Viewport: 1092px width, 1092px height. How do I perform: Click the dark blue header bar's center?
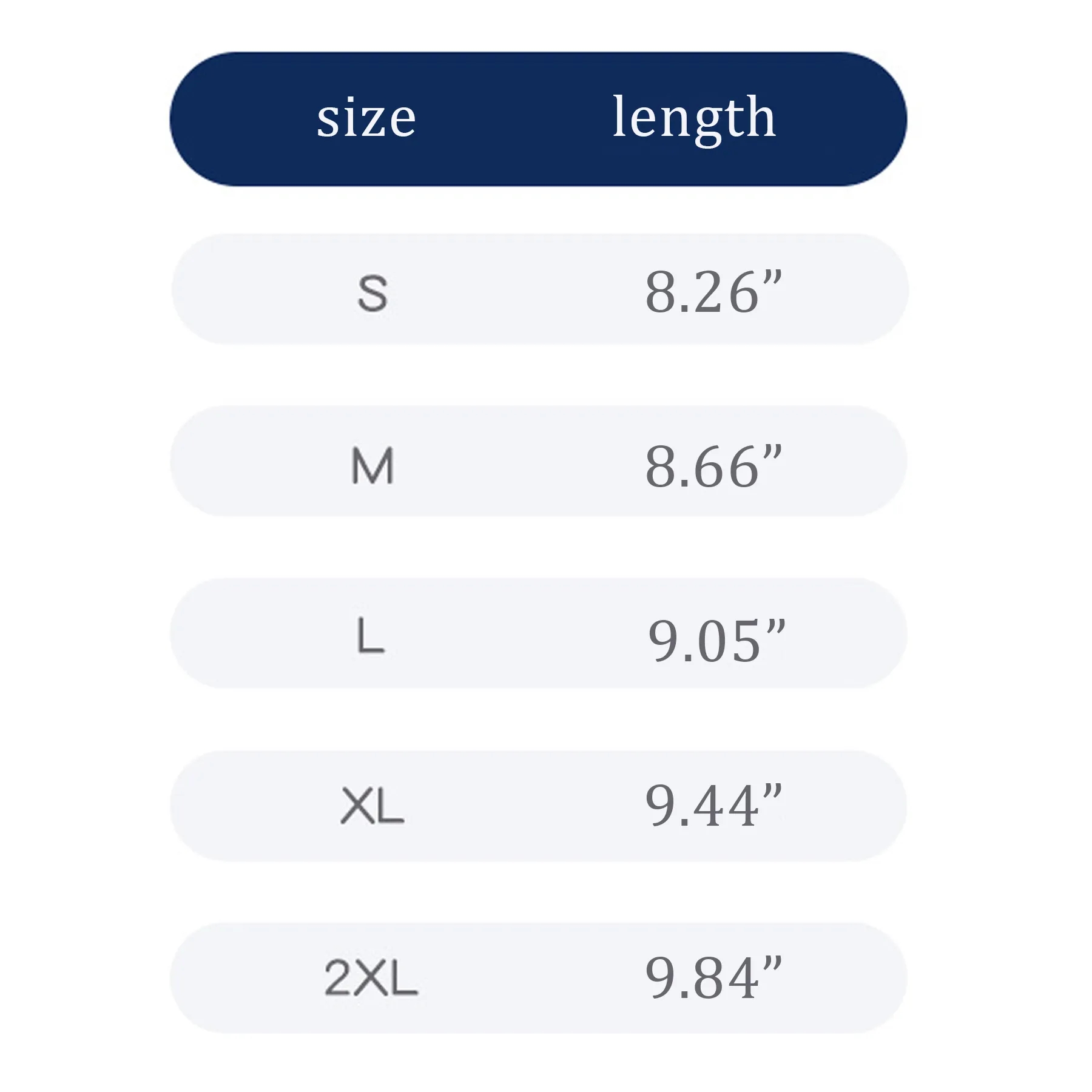pos(538,119)
